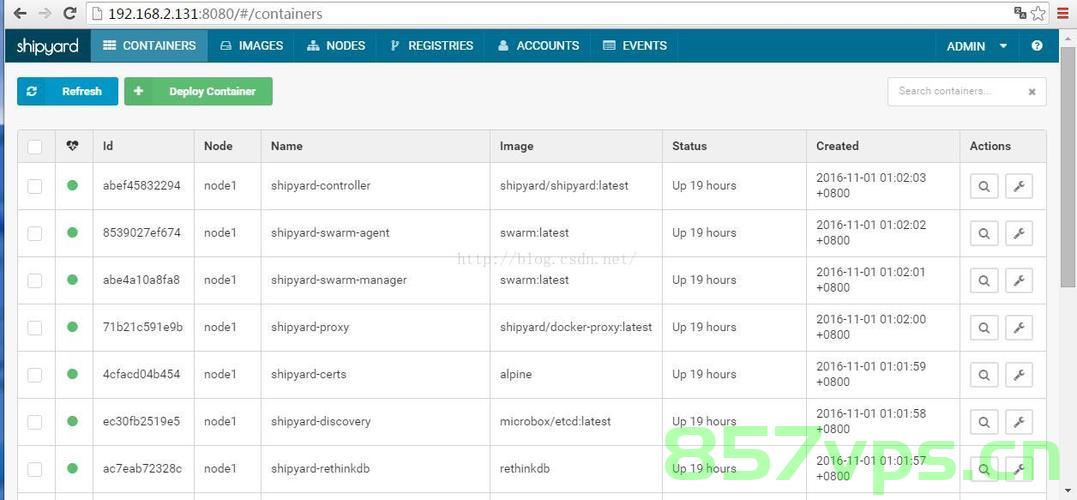Inspect the shipyard-swarm-manager container with its magnifier icon
1077x500 pixels.
click(x=984, y=280)
